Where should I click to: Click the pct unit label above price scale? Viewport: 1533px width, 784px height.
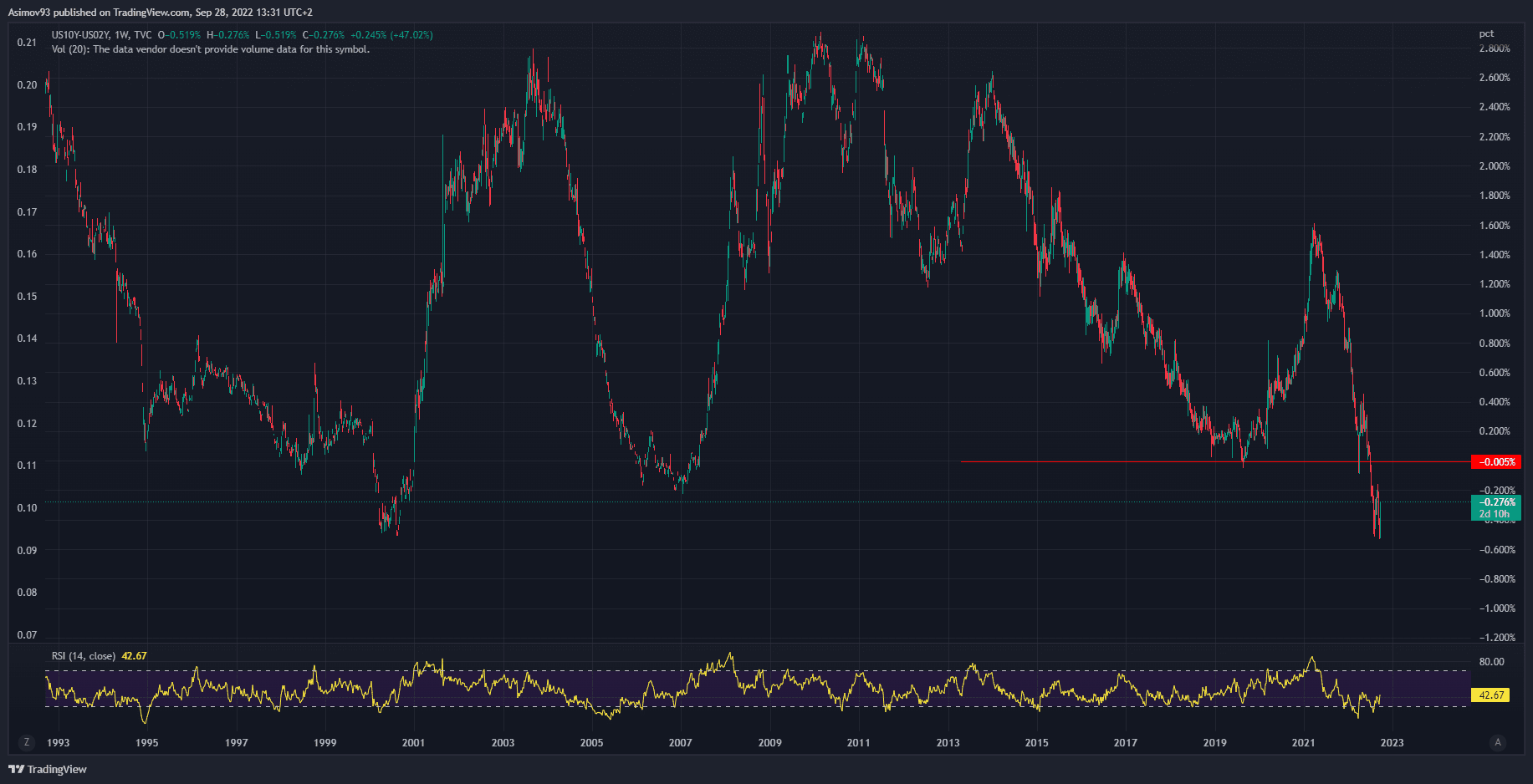coord(1486,34)
